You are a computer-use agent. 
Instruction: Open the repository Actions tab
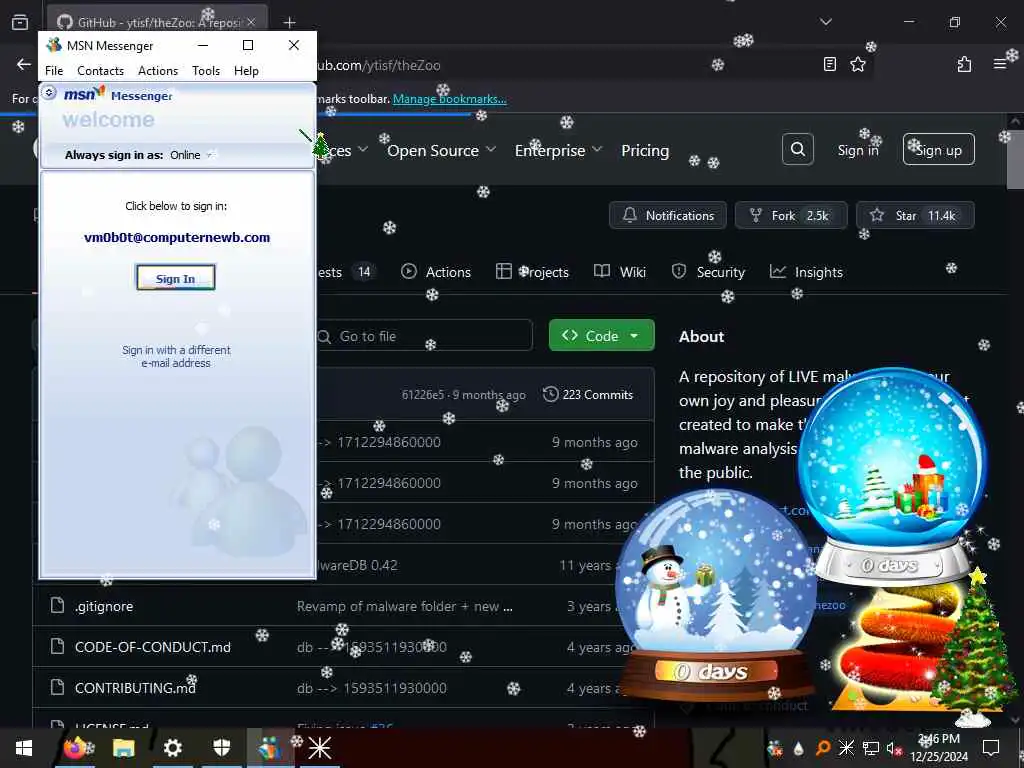tap(436, 272)
